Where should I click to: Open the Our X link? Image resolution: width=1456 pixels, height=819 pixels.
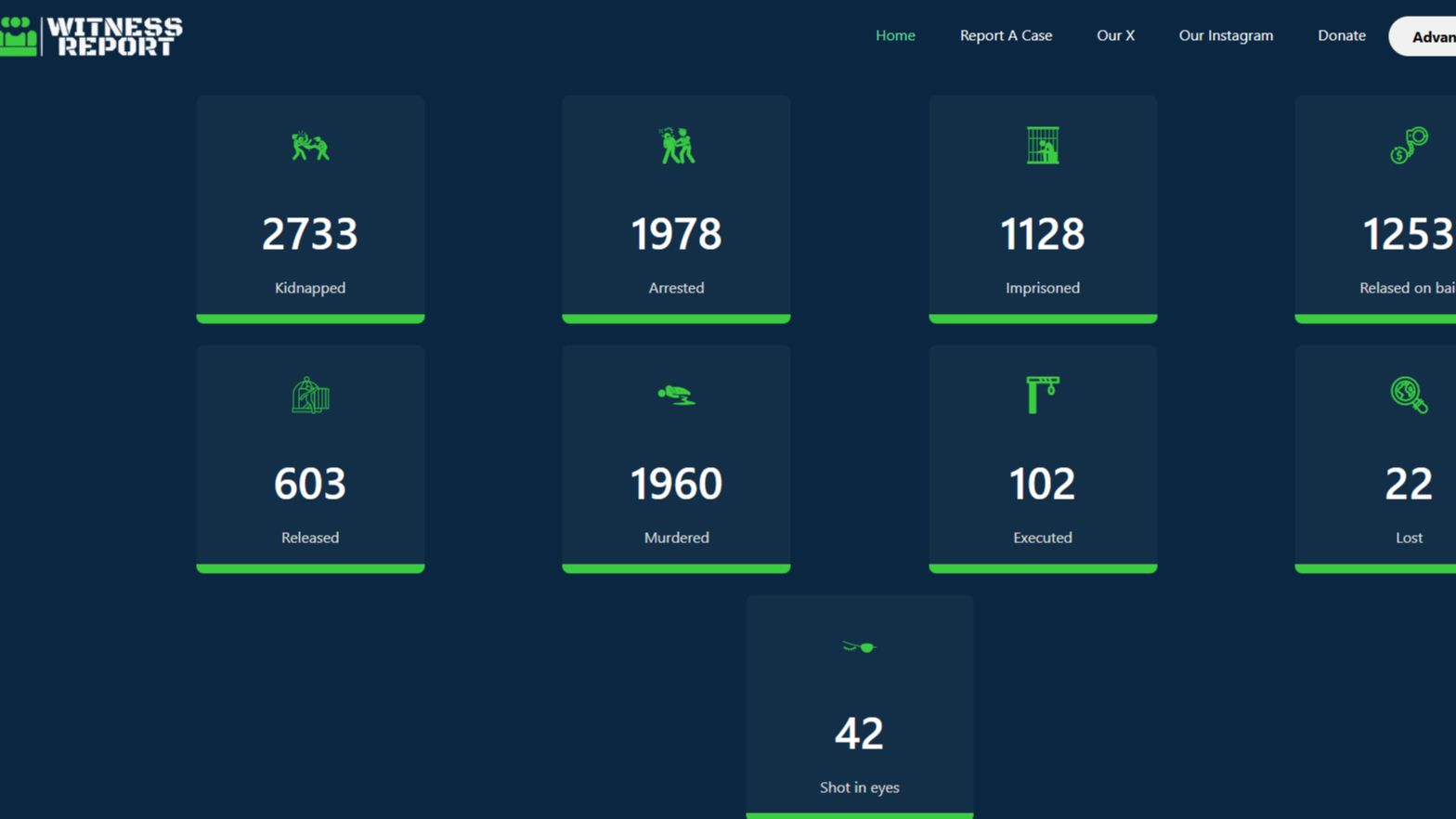coord(1115,35)
